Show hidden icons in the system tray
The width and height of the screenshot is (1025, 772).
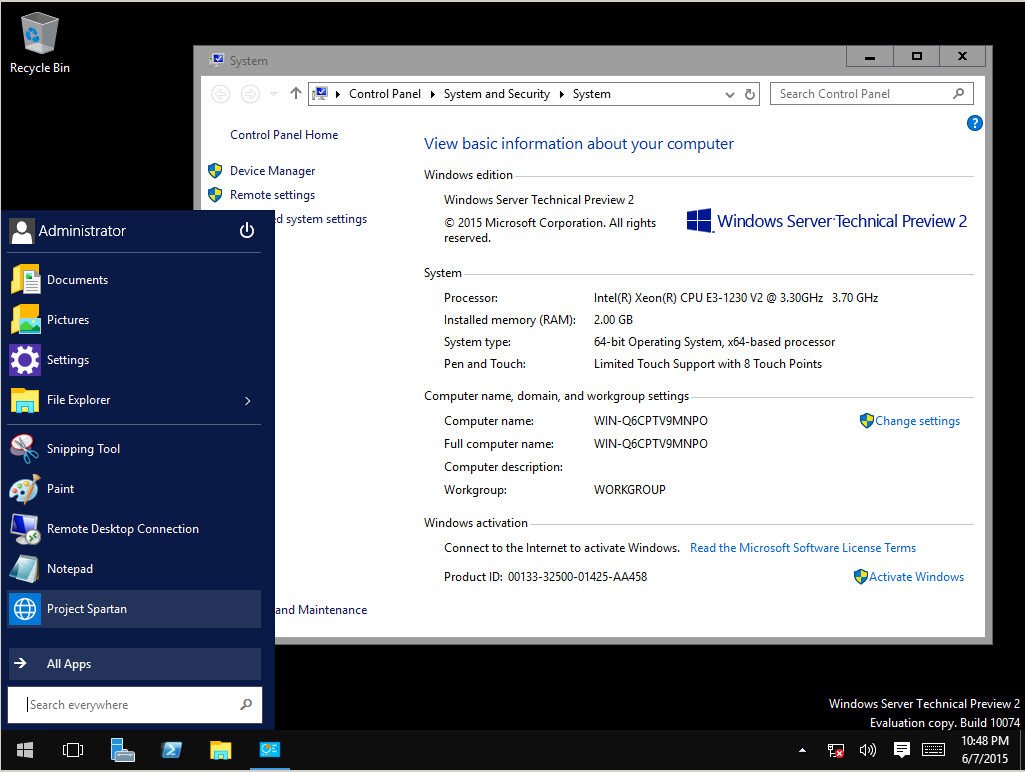click(802, 749)
